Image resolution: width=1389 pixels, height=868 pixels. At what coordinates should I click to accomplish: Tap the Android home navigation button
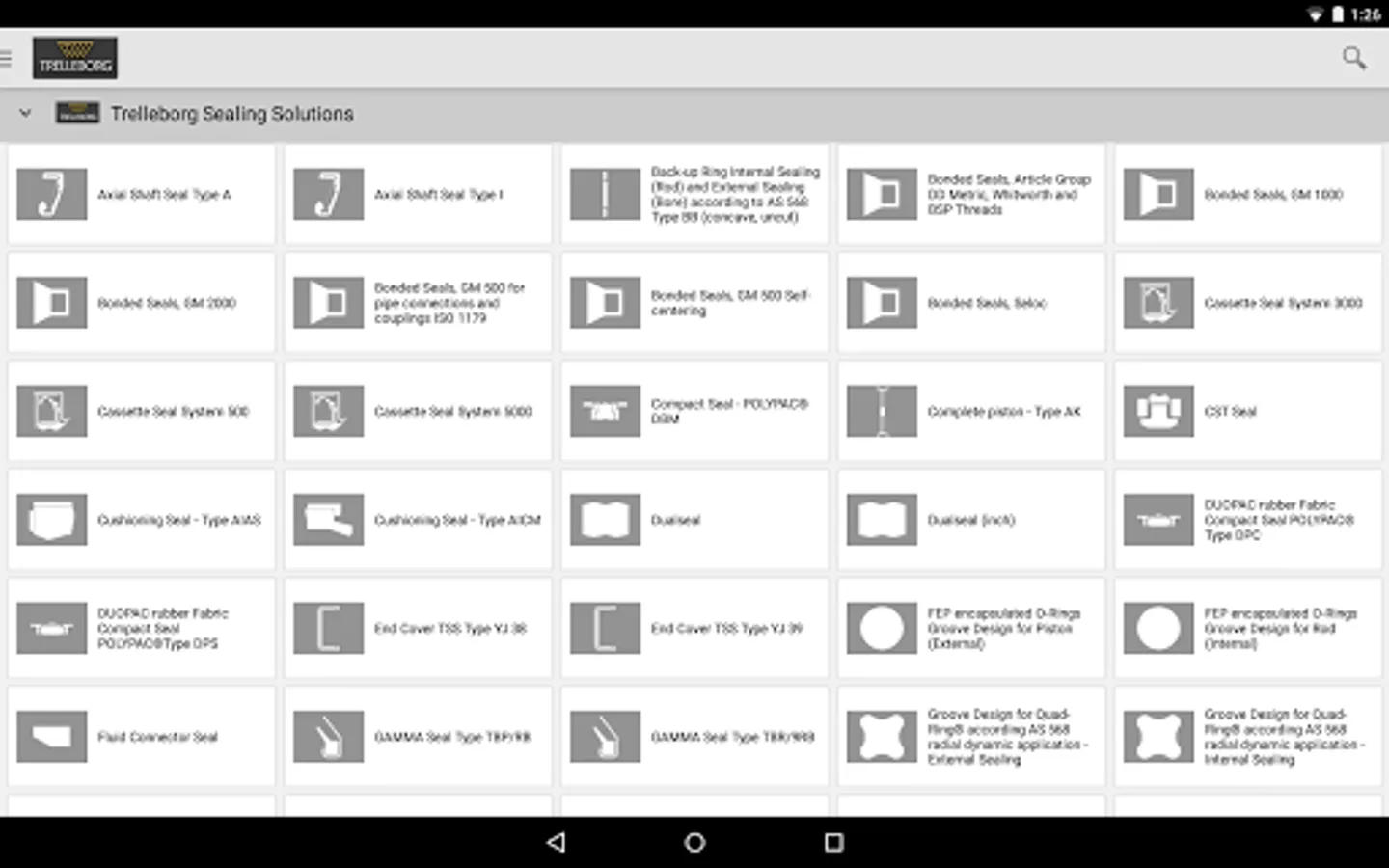point(694,842)
